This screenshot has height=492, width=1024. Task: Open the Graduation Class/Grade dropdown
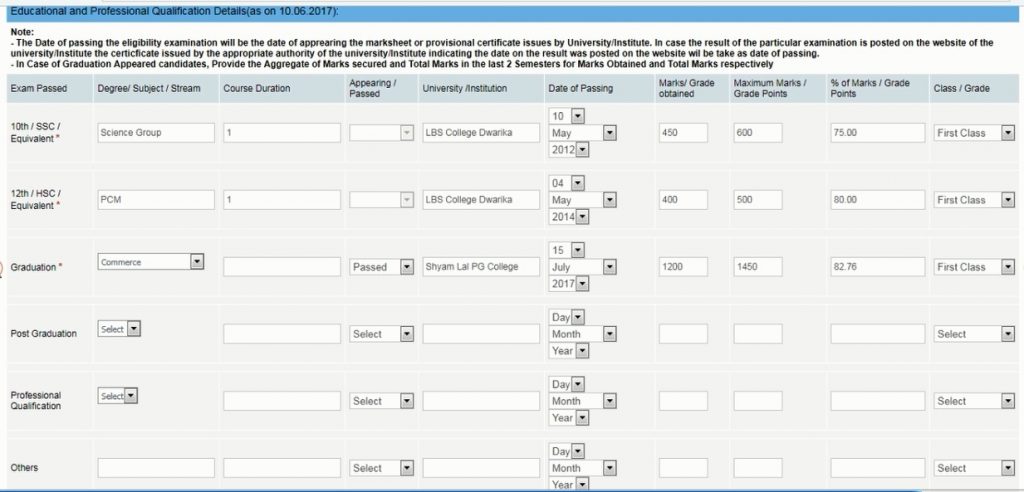tap(974, 267)
